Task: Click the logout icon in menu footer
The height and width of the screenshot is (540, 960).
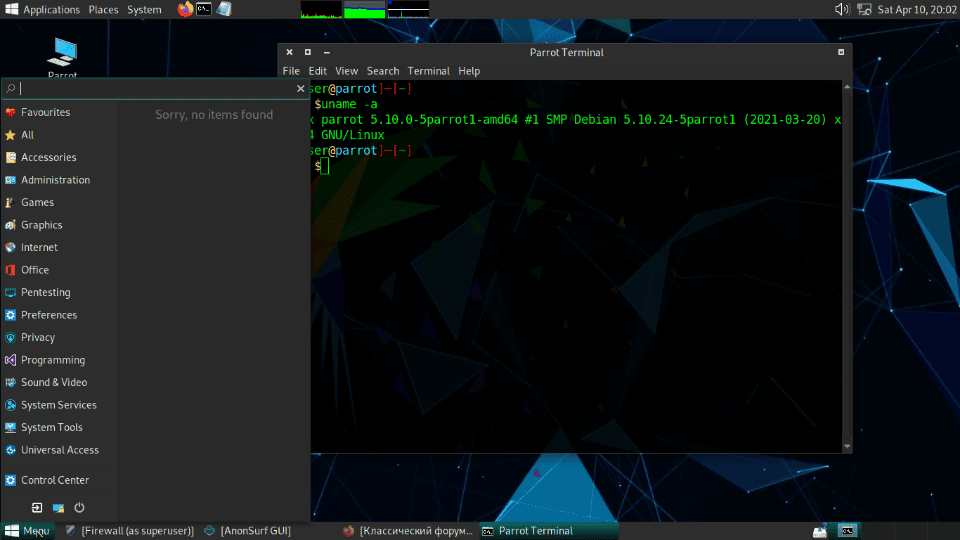Action: tap(37, 508)
